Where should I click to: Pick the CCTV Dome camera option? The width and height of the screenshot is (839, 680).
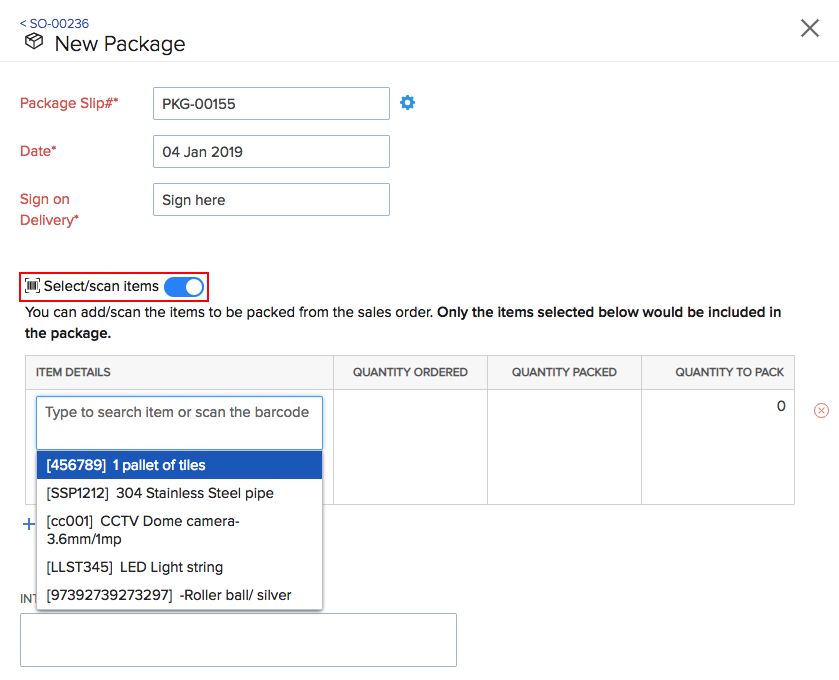[179, 529]
